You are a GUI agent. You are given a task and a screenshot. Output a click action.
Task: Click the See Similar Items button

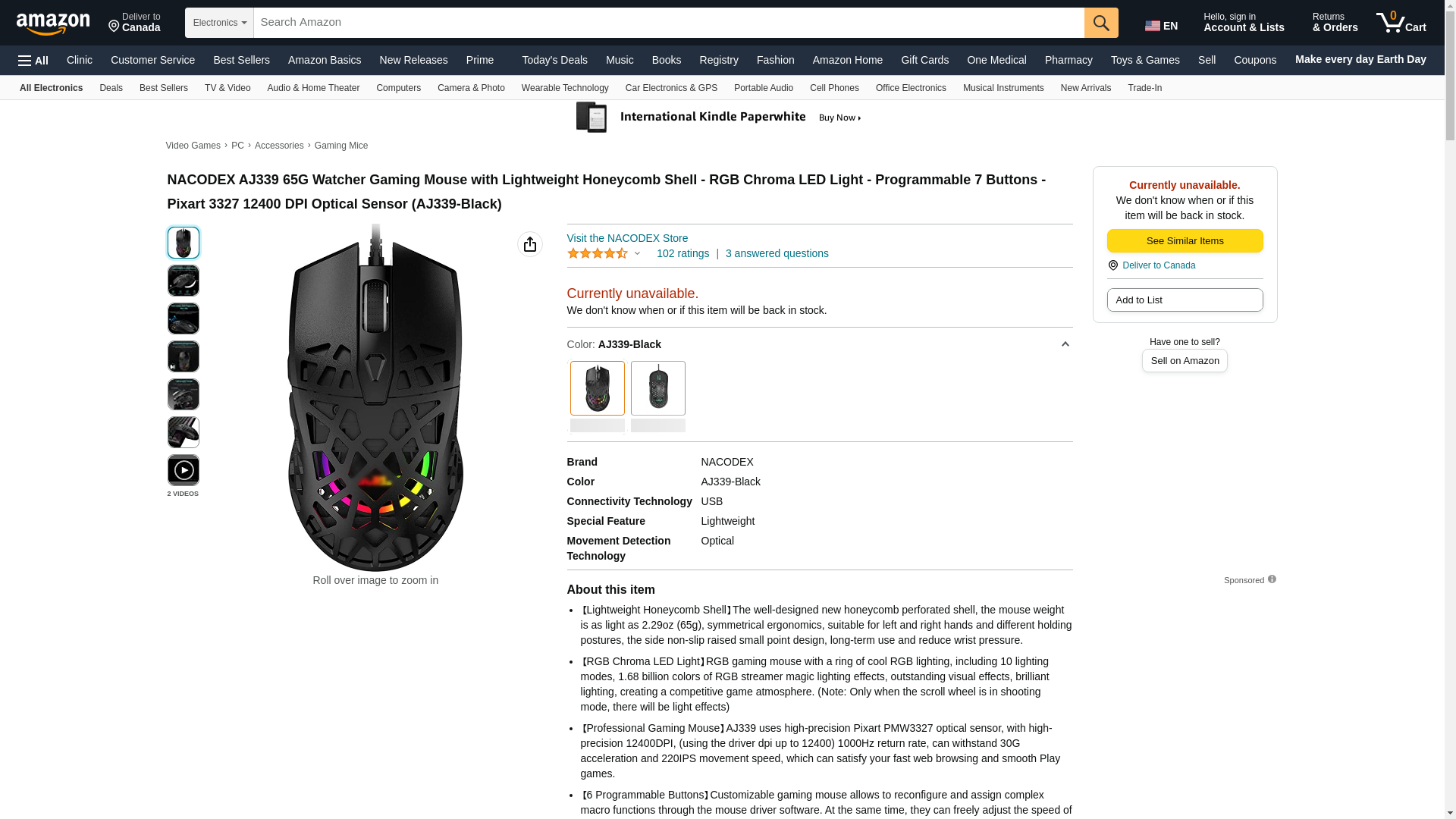pos(1184,241)
